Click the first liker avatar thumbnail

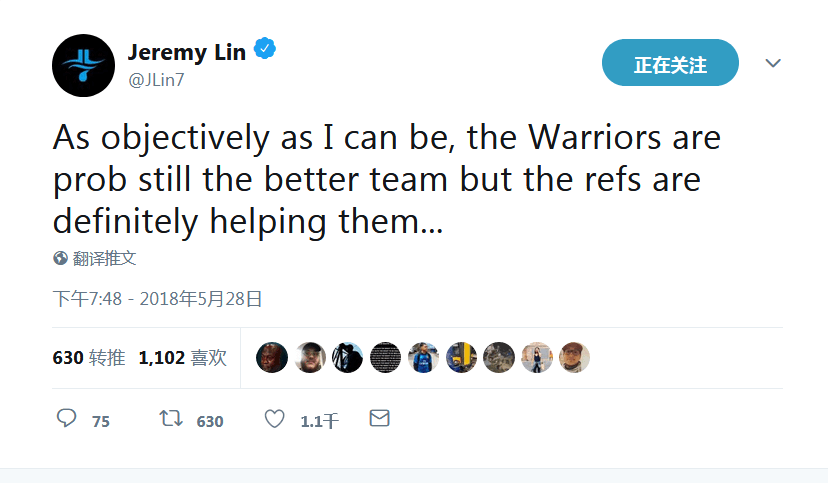(x=272, y=357)
